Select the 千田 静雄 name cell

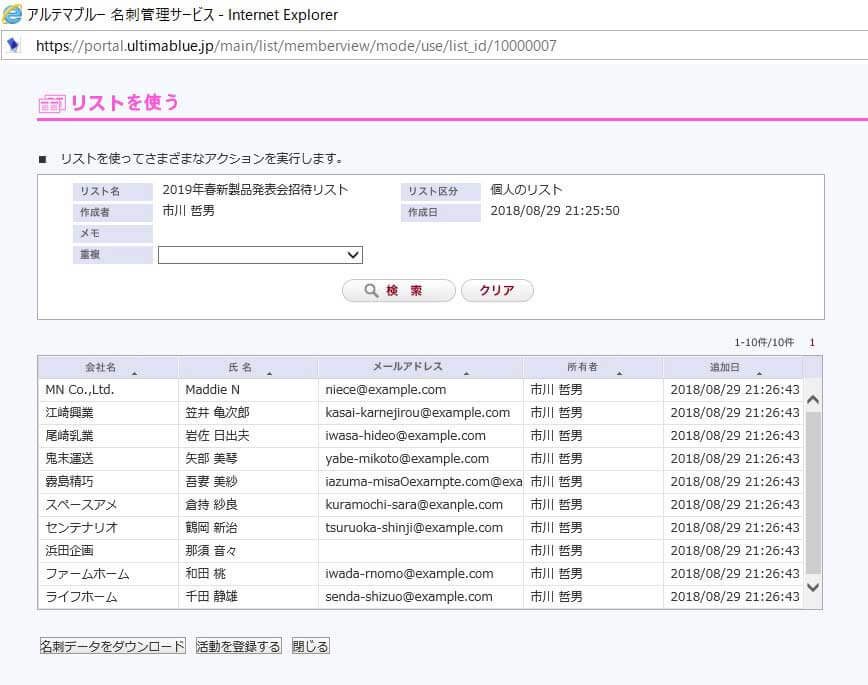(x=248, y=597)
